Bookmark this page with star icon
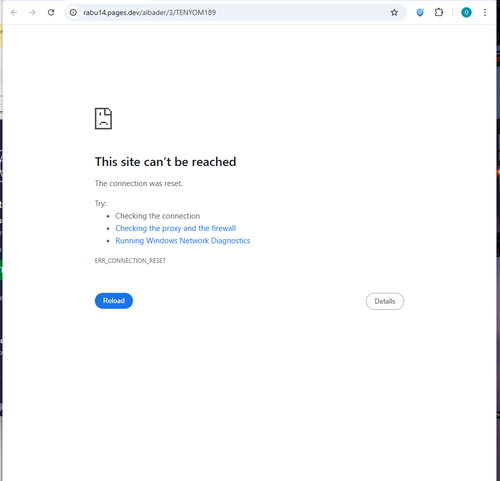500x481 pixels. (x=394, y=13)
